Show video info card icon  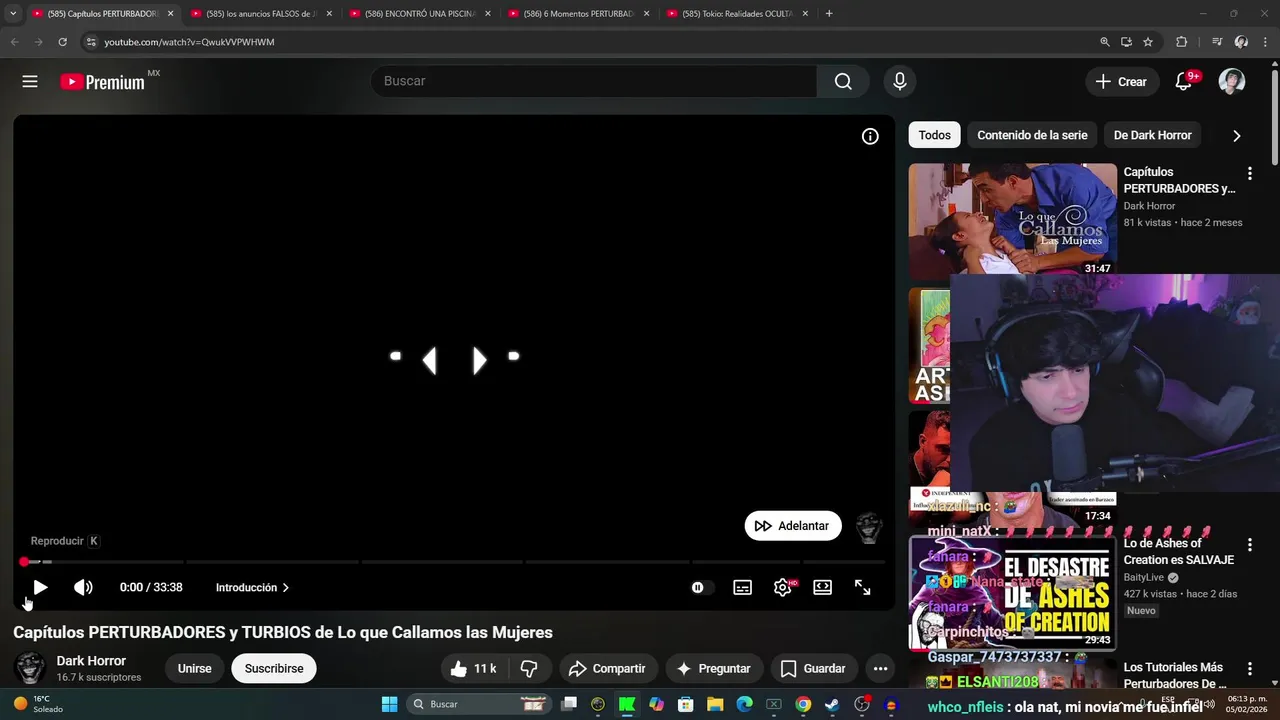click(870, 136)
